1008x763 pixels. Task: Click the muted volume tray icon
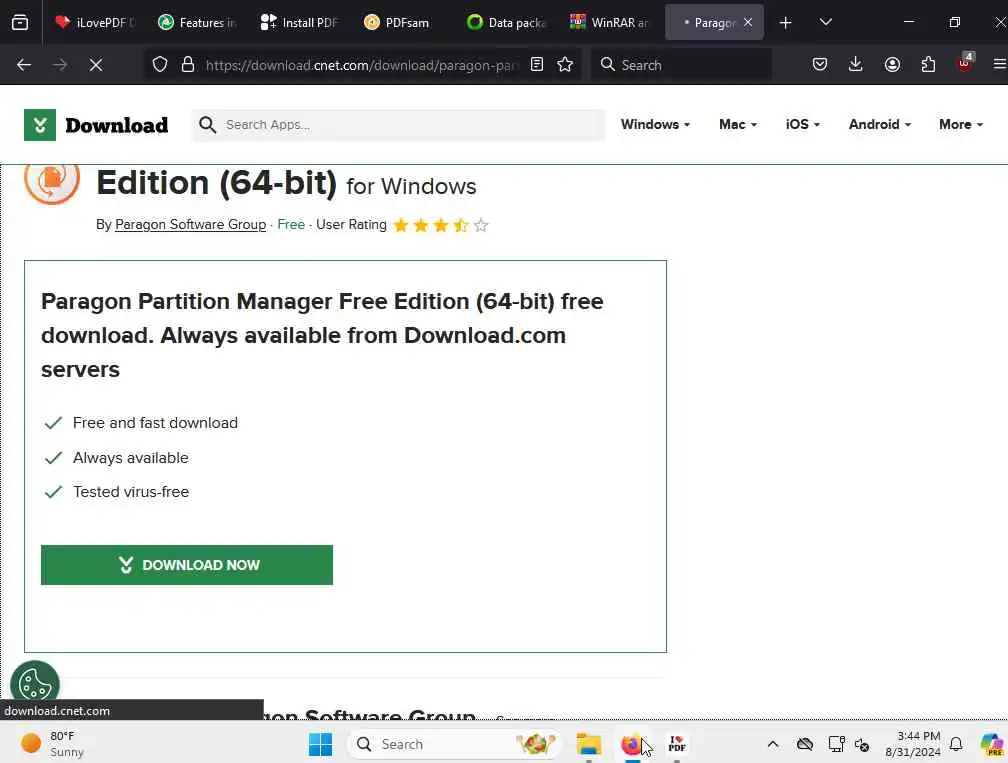point(862,744)
